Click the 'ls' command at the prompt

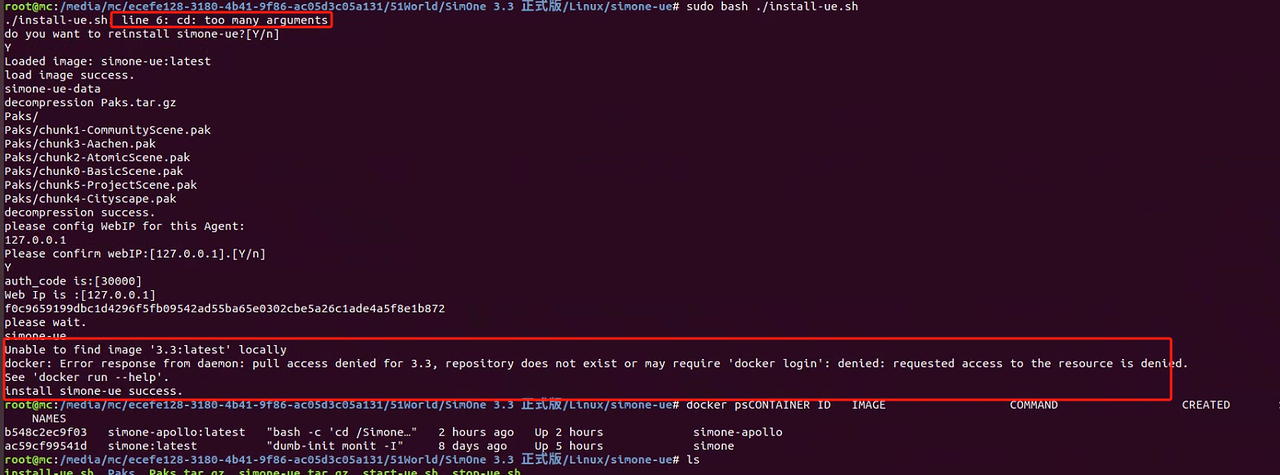tap(694, 460)
